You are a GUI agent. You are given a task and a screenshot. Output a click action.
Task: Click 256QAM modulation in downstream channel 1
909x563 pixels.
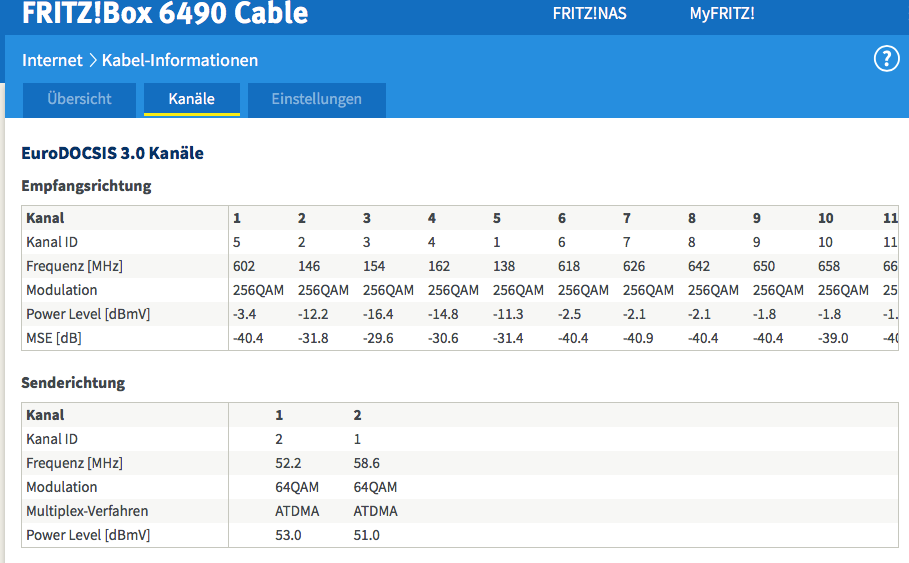tap(259, 290)
